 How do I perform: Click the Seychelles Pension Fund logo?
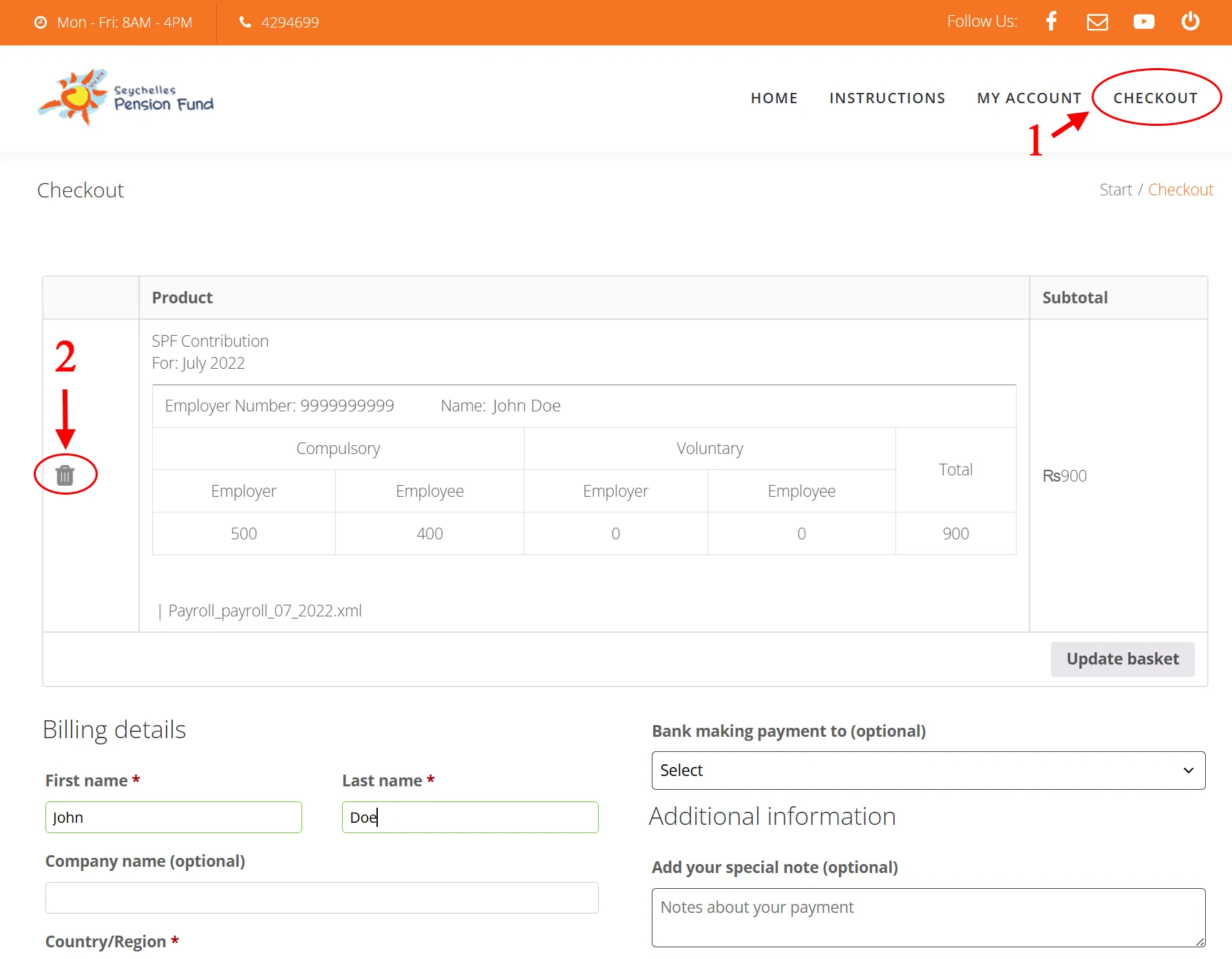[126, 98]
